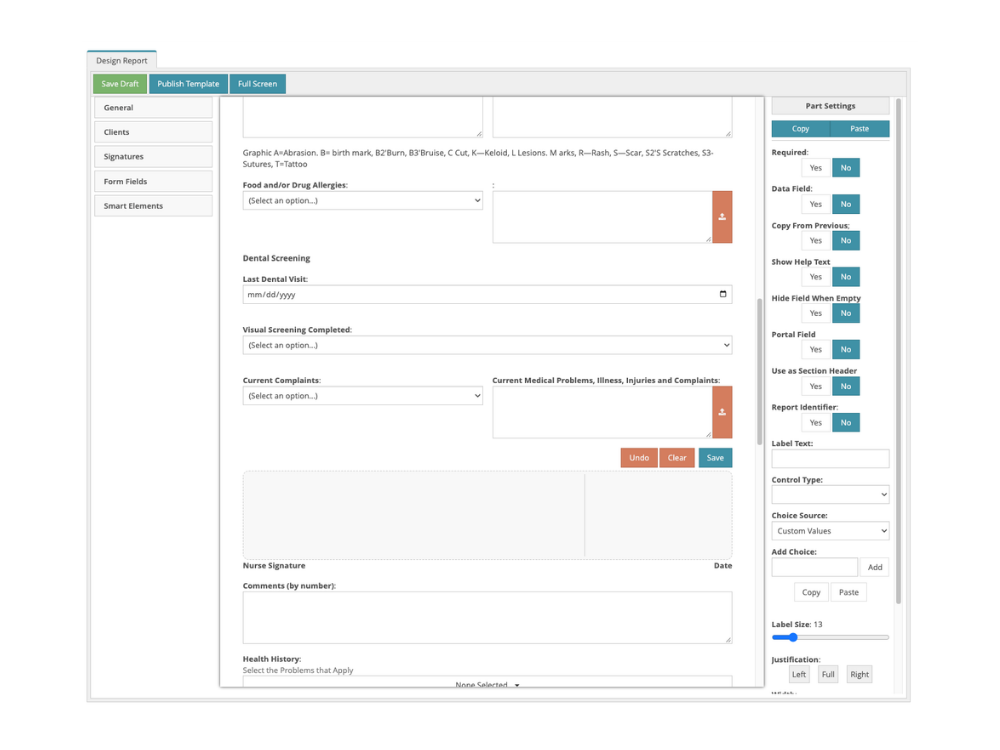Click in Comments (by number) text area
Image resolution: width=1000 pixels, height=750 pixels.
point(487,617)
